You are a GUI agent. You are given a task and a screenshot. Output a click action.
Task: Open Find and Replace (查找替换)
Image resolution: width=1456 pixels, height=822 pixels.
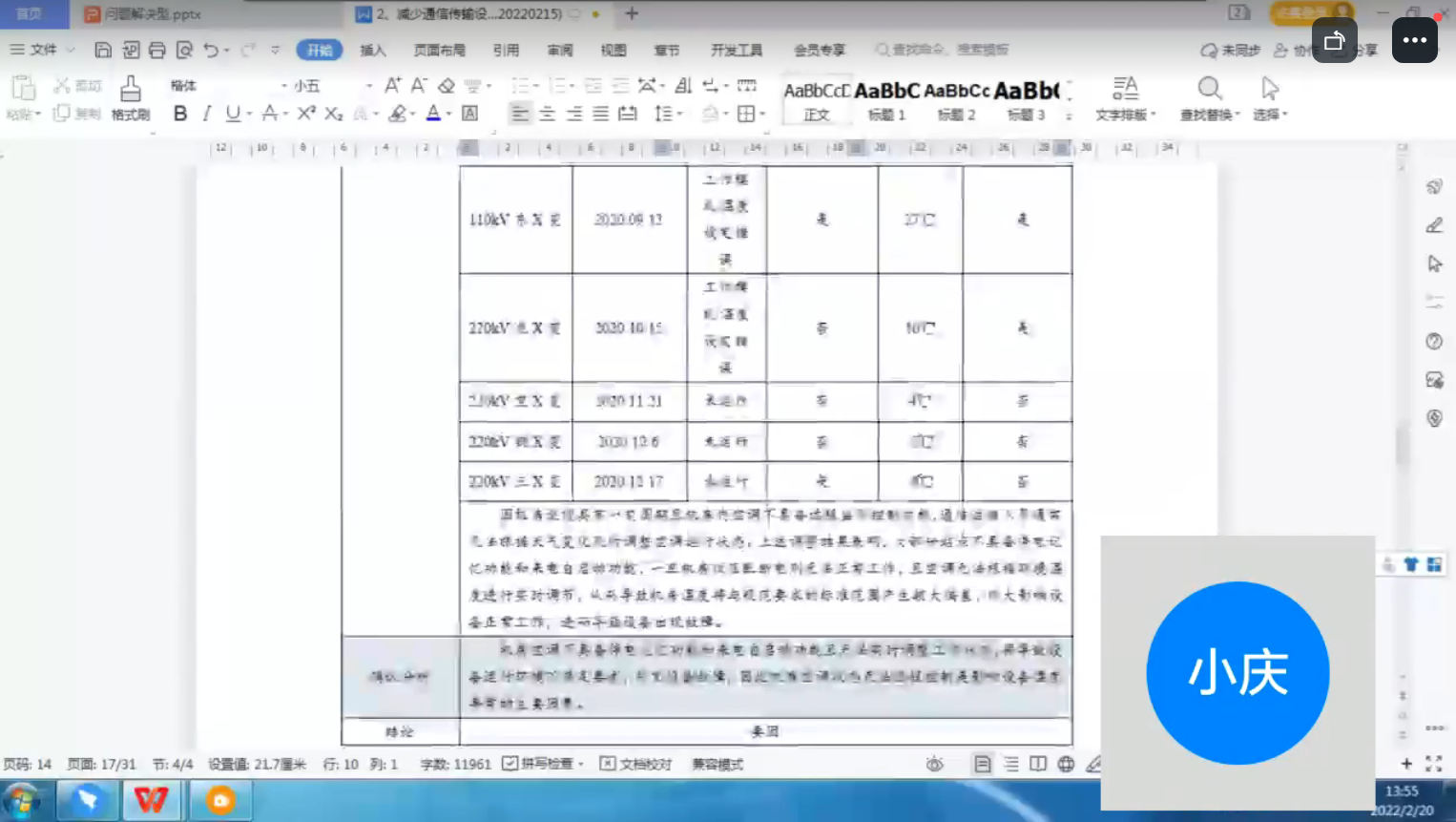(1209, 98)
